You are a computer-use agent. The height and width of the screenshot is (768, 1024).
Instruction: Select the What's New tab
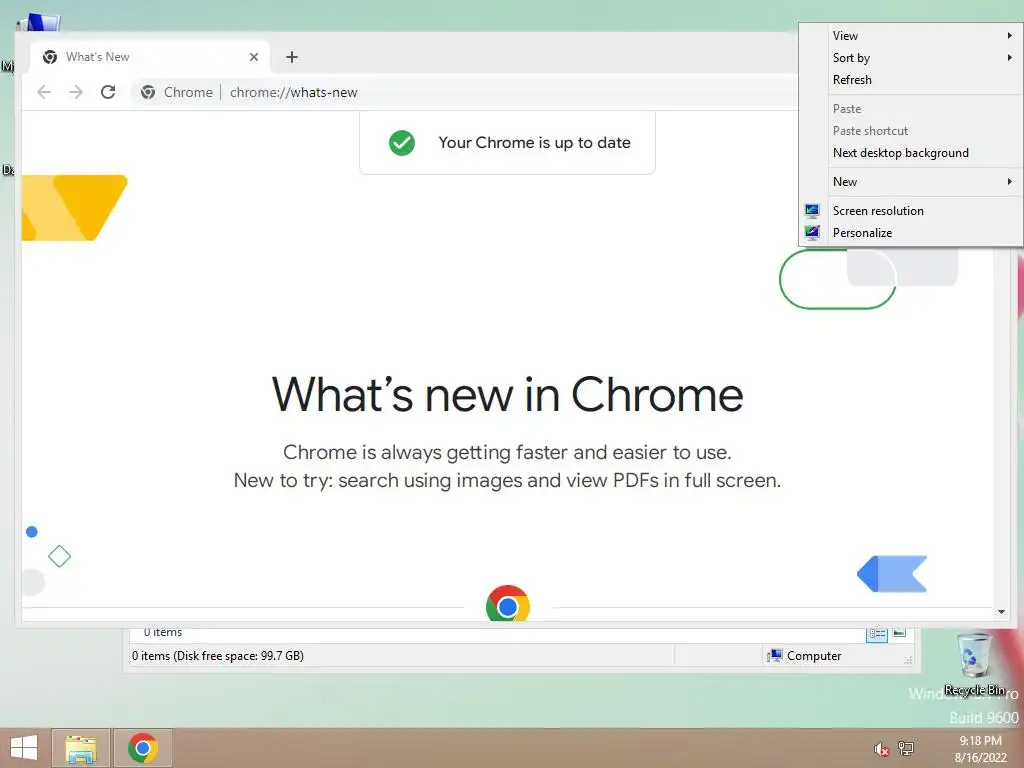click(150, 57)
